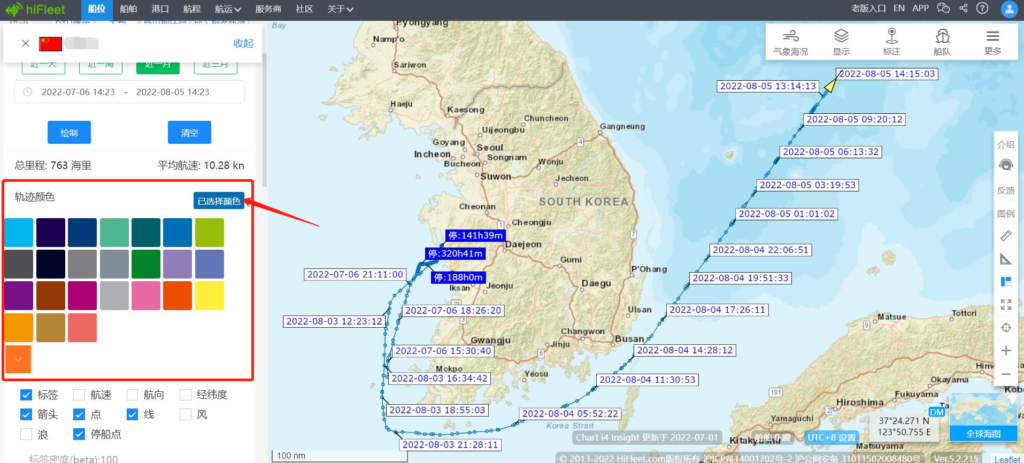Viewport: 1024px width, 463px height.
Task: Click the date range input field
Action: tap(130, 92)
